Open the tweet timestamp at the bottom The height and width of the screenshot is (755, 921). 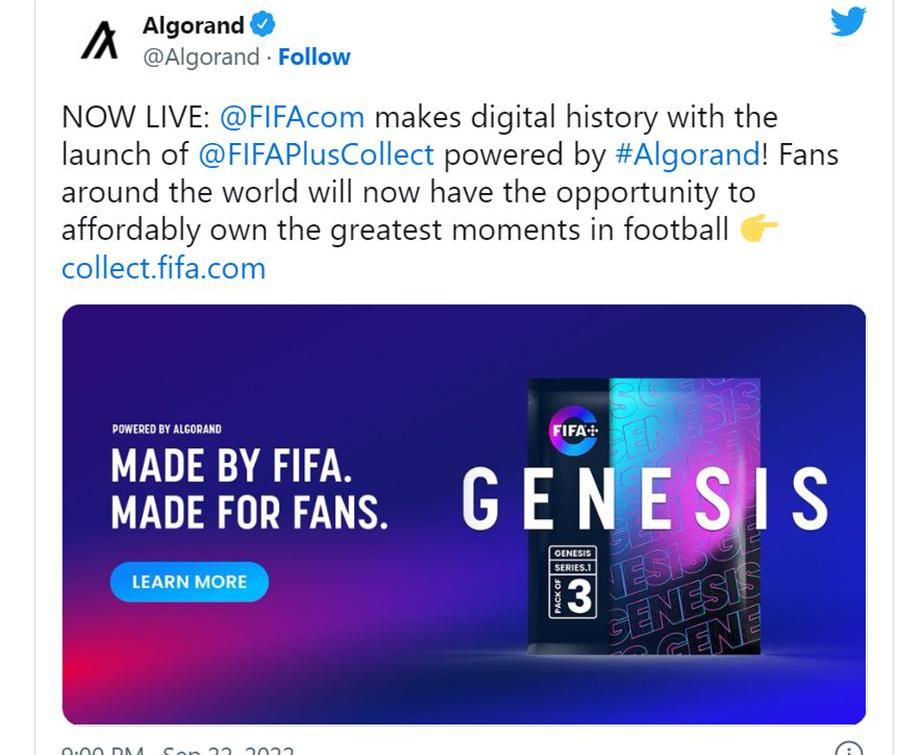(x=177, y=750)
